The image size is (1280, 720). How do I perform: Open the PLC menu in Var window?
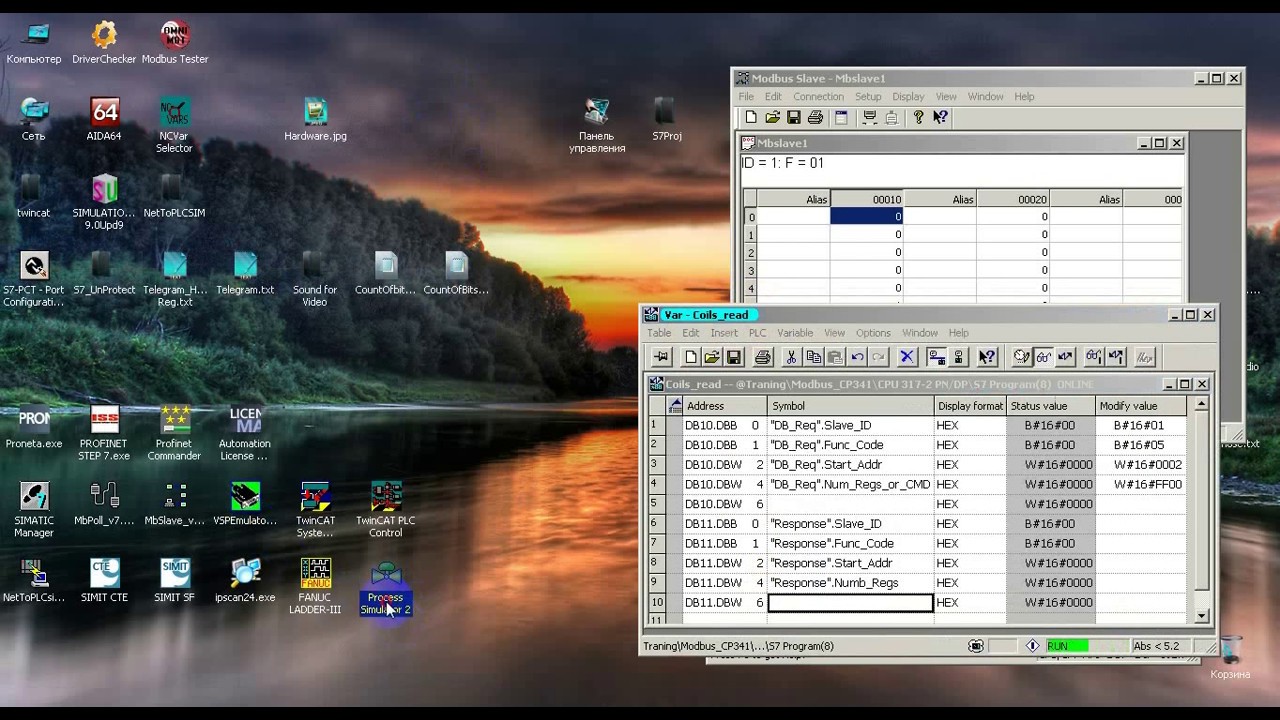757,333
